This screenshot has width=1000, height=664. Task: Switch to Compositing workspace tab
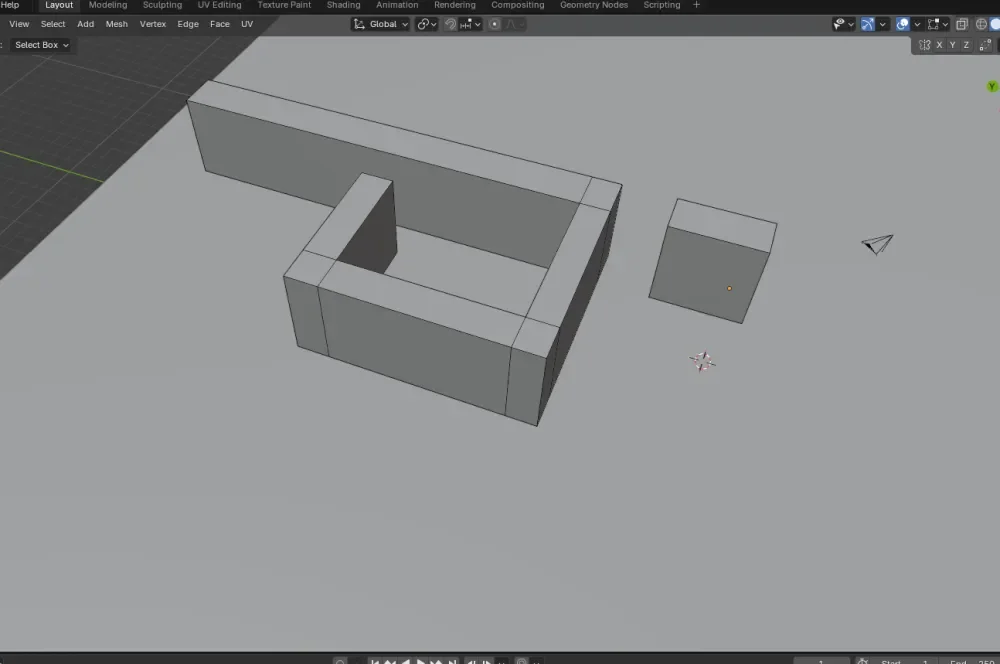click(x=517, y=4)
